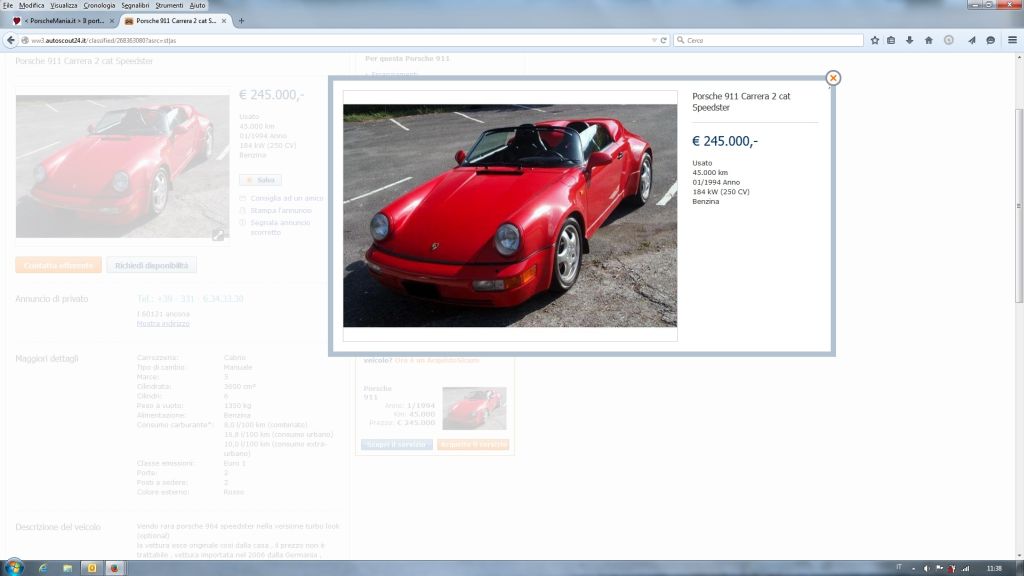
Task: Focus the Cerca search field
Action: point(768,40)
